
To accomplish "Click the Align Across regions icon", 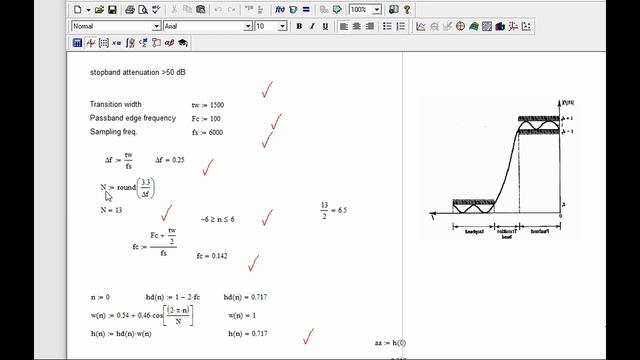I will point(249,9).
